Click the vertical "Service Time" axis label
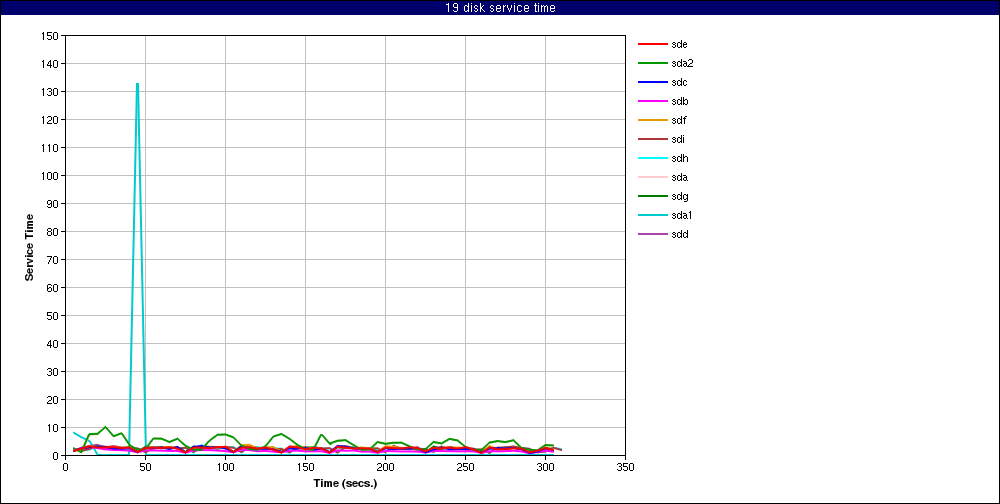This screenshot has width=1000, height=504. tap(30, 246)
